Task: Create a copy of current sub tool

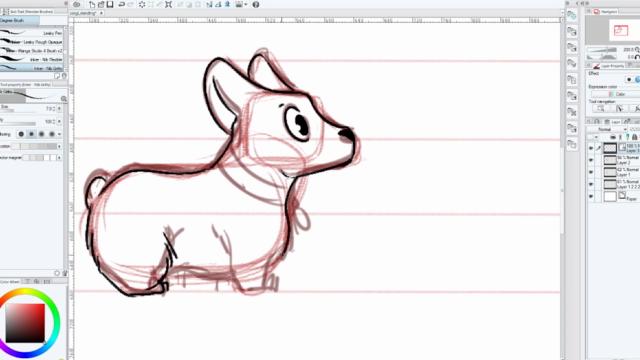Action: tap(57, 76)
